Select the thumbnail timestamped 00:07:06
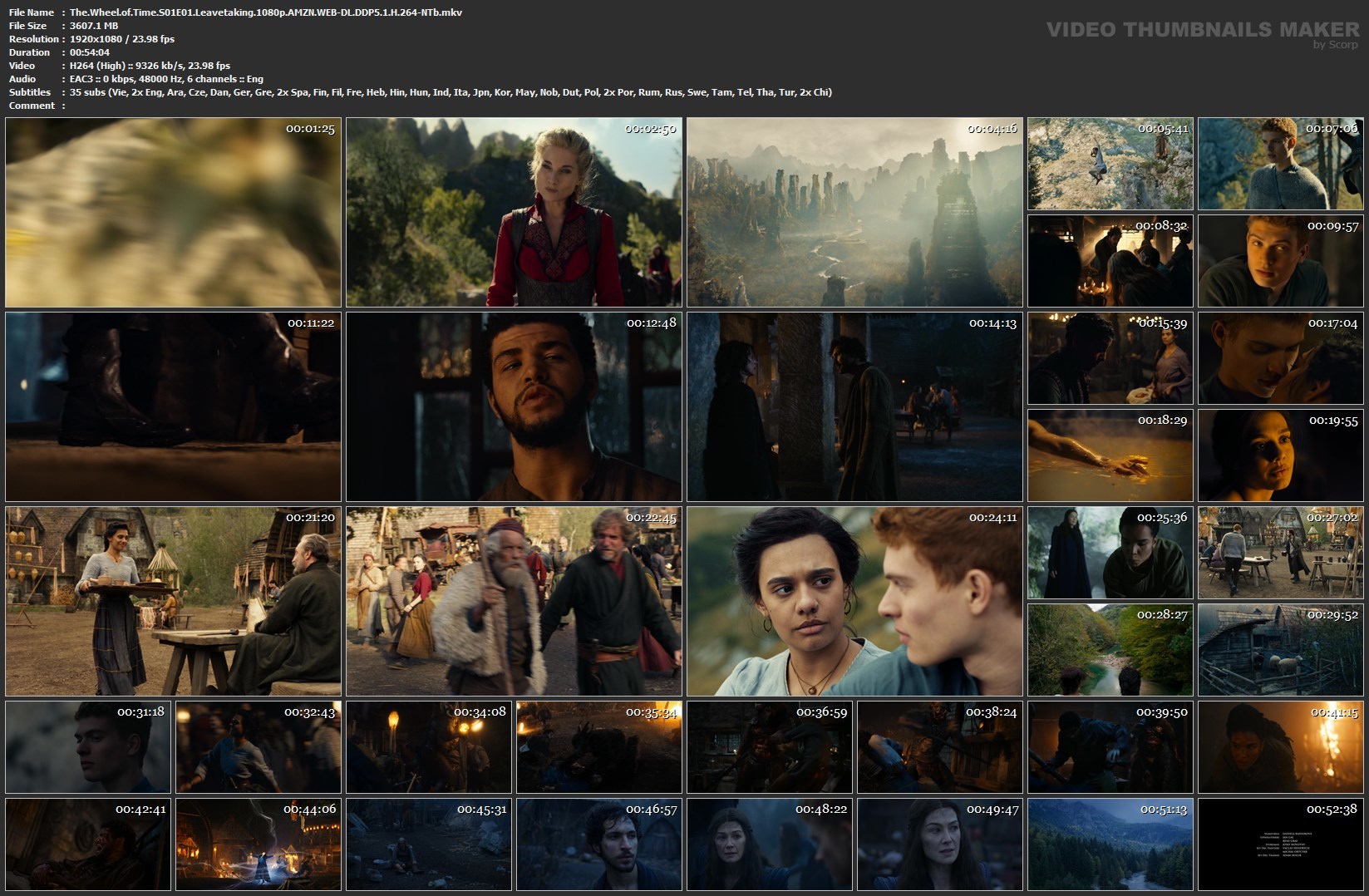The width and height of the screenshot is (1369, 896). [x=1281, y=164]
